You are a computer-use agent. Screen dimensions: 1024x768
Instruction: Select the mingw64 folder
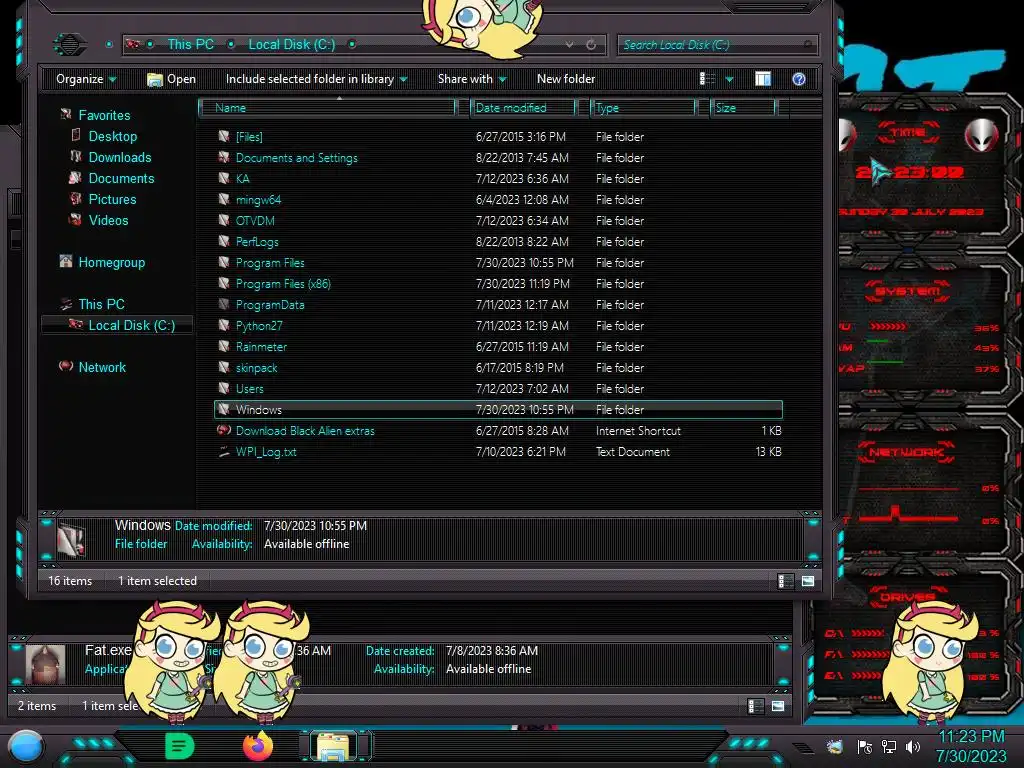click(258, 199)
